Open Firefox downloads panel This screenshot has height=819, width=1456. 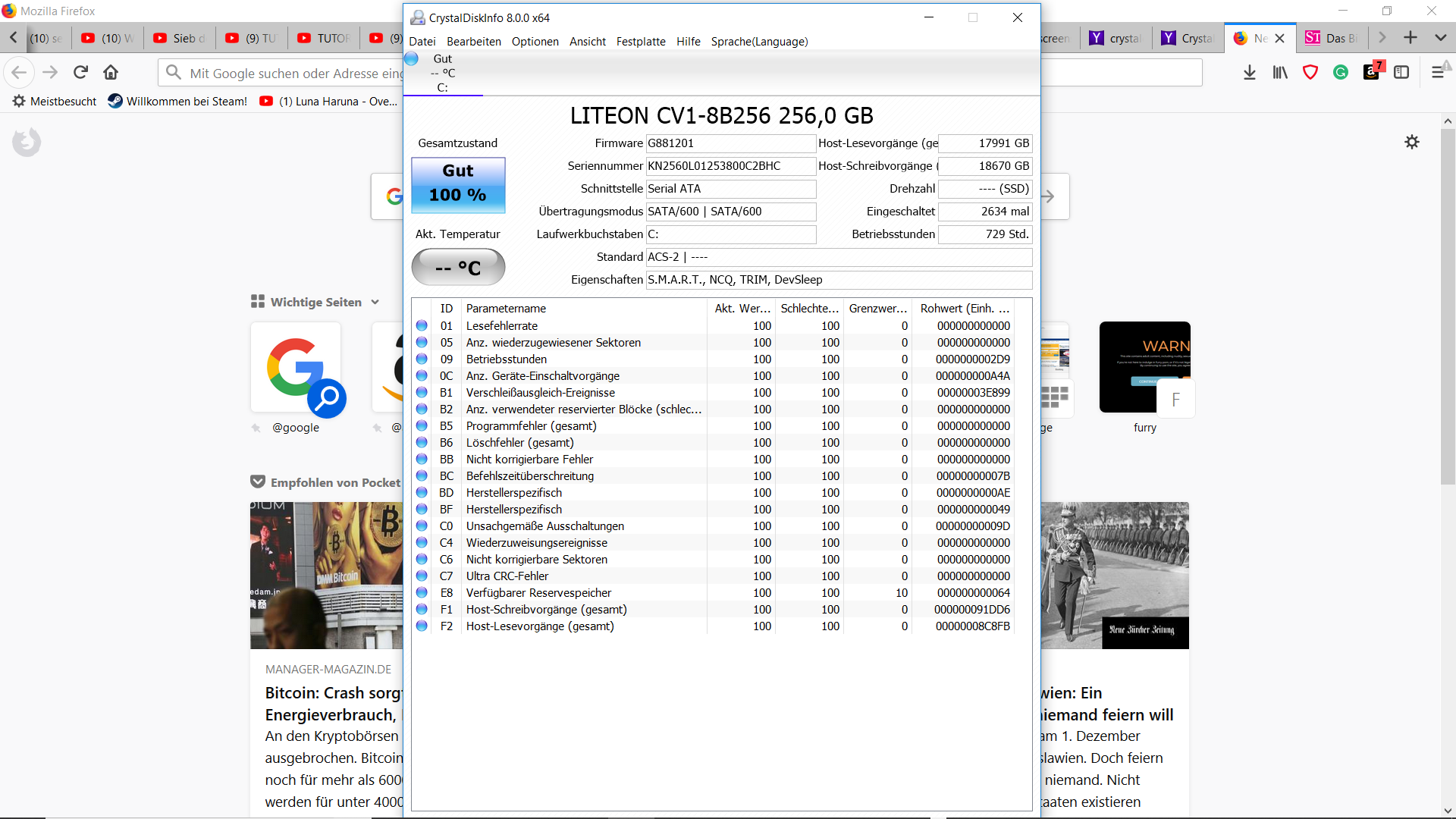point(1250,73)
